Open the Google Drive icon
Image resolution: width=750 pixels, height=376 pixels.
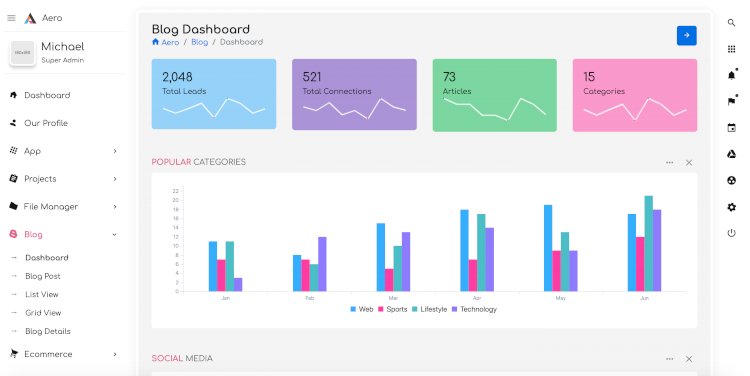[731, 154]
